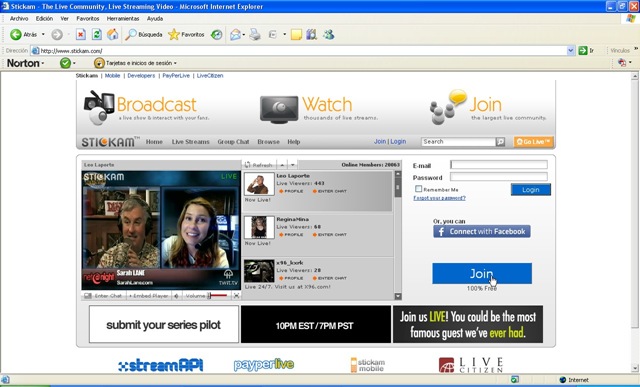
Task: Open the Favoritos star toolbar button
Action: coord(186,35)
